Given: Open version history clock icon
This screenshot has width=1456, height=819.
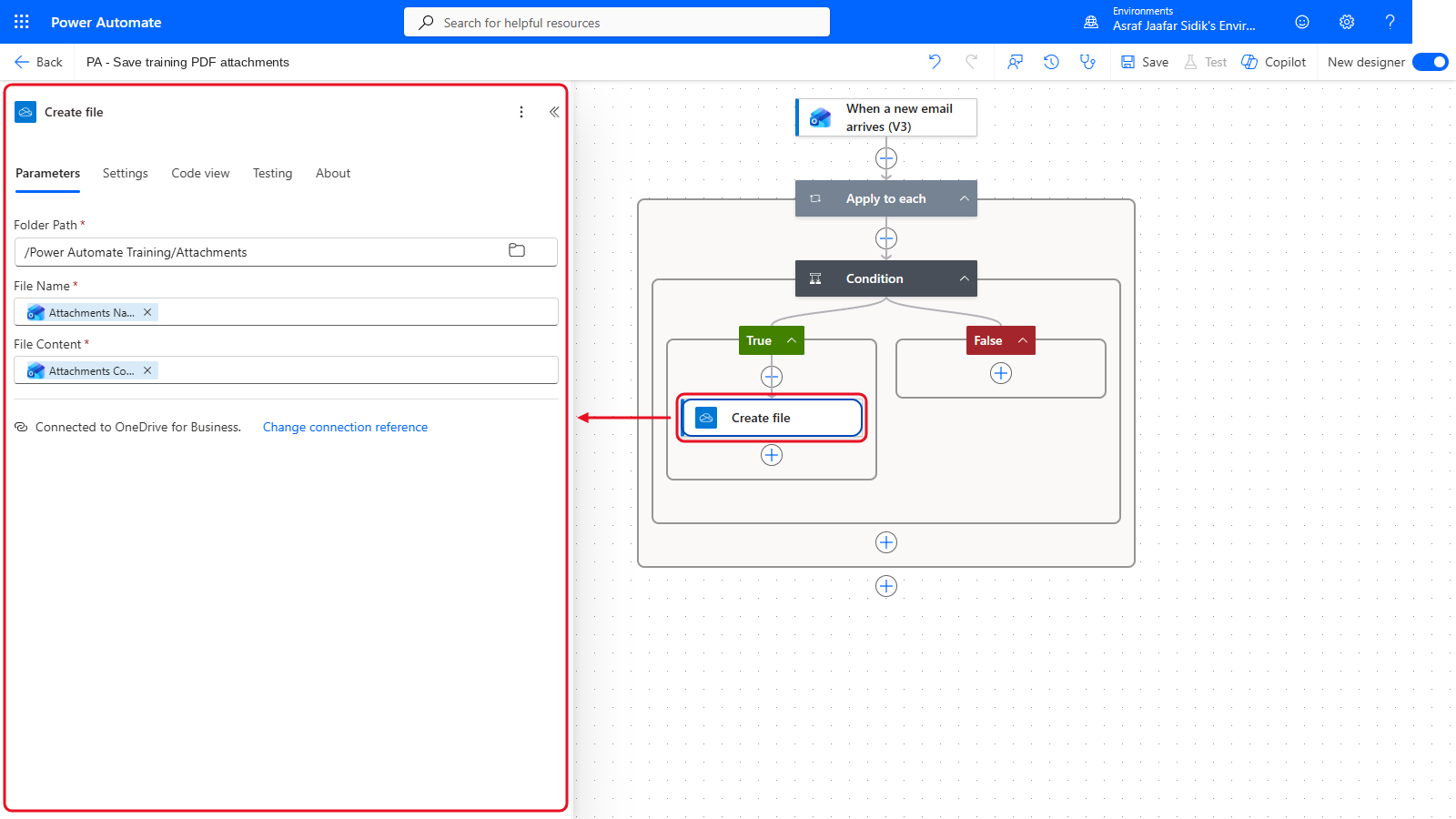Looking at the screenshot, I should [1051, 62].
